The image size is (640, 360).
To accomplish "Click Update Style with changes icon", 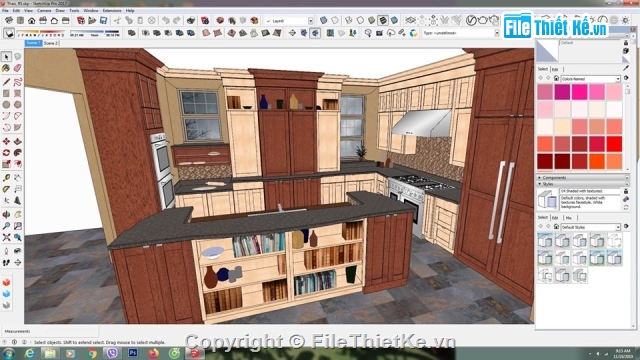I will (626, 208).
